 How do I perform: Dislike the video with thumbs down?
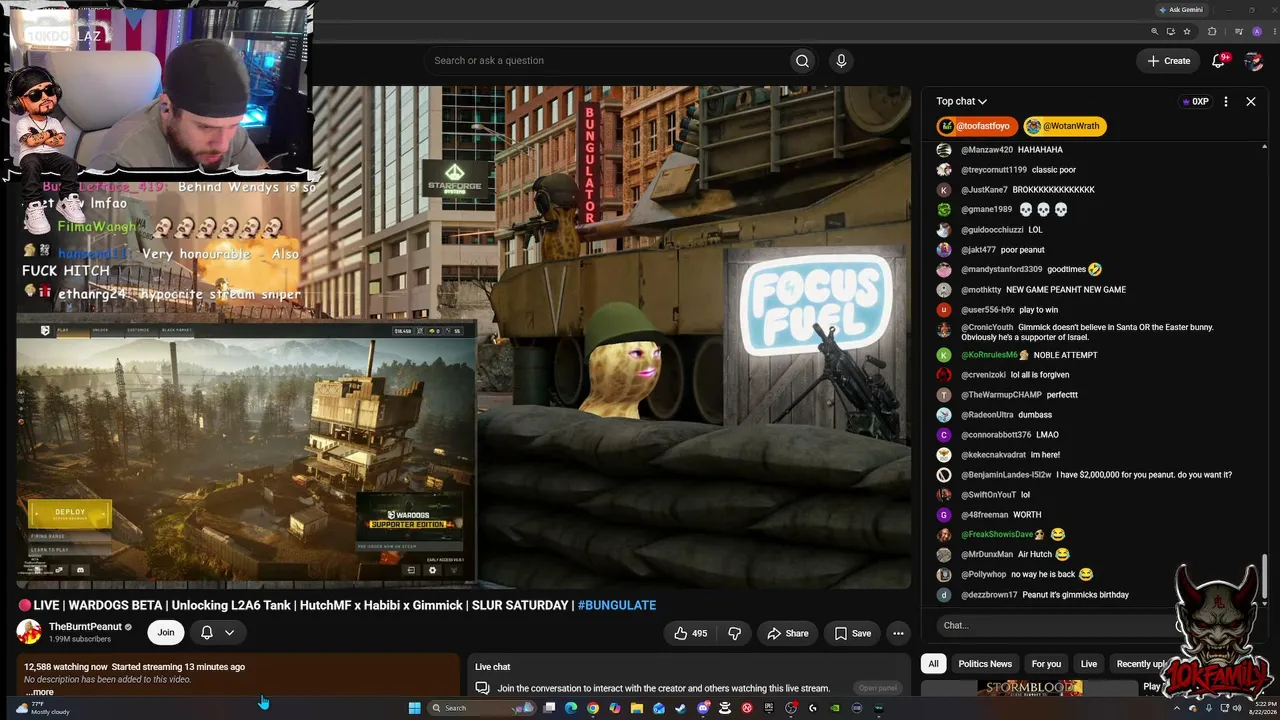click(x=734, y=633)
